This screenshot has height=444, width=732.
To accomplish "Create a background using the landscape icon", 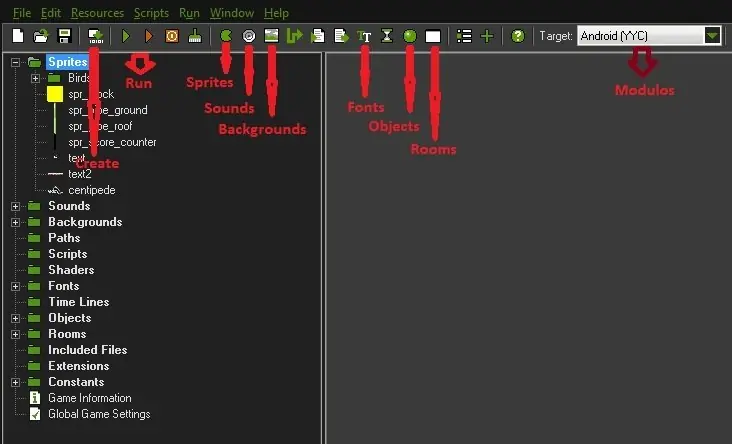I will [271, 36].
